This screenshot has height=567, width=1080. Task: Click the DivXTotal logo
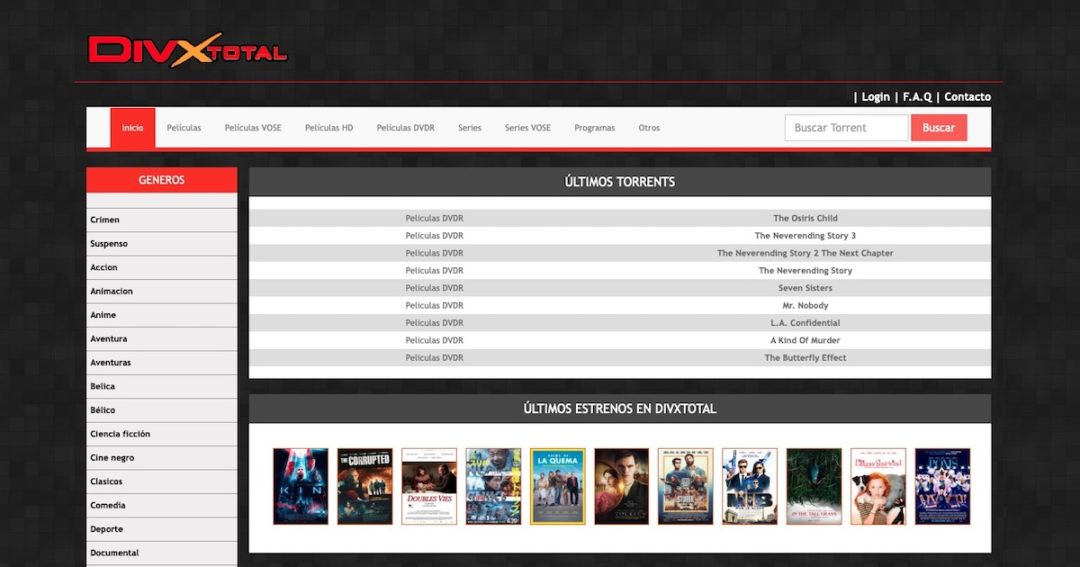187,50
